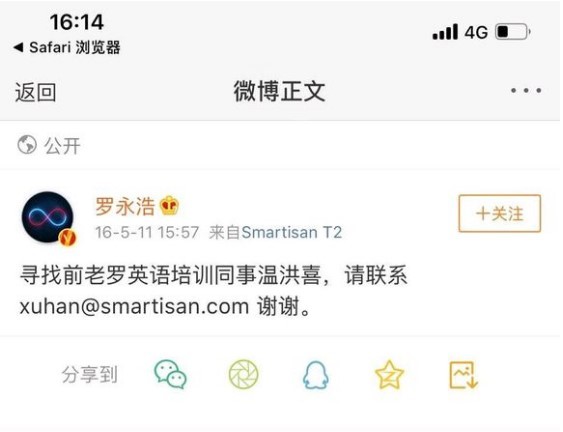The height and width of the screenshot is (432, 563).
Task: Tap the 微博正文 page title
Action: (279, 91)
